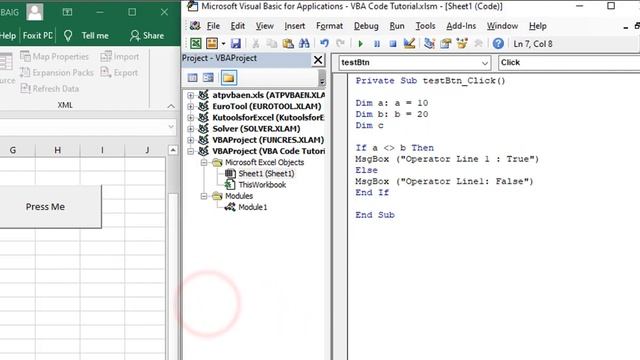Open the Tools menu
Image resolution: width=640 pixels, height=360 pixels.
coord(425,26)
